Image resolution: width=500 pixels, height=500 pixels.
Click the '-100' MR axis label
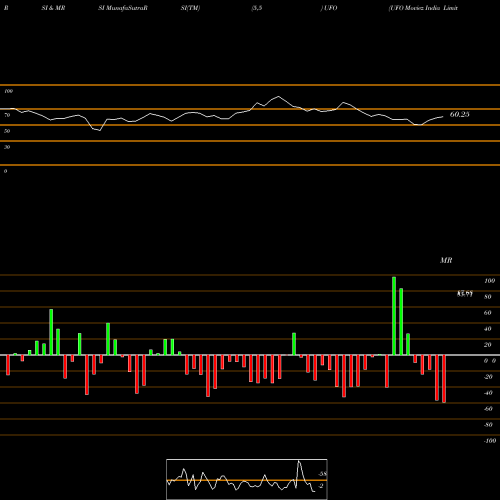pyautogui.click(x=490, y=441)
